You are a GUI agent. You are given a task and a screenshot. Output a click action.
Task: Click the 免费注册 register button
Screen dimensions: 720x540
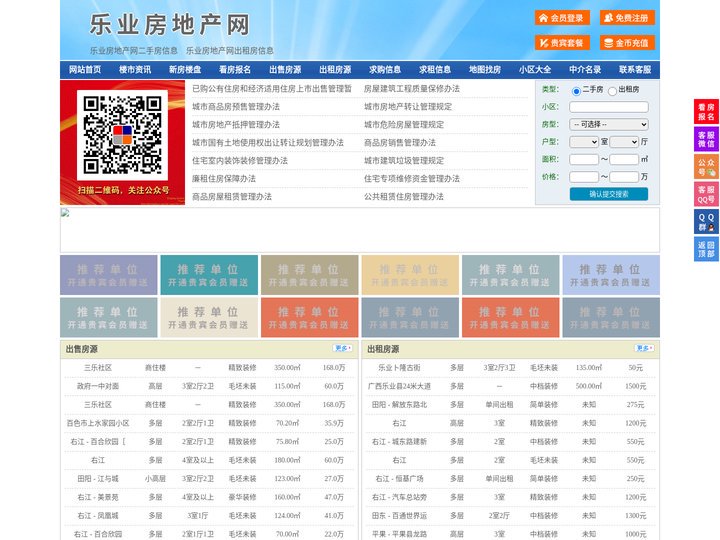click(x=627, y=18)
